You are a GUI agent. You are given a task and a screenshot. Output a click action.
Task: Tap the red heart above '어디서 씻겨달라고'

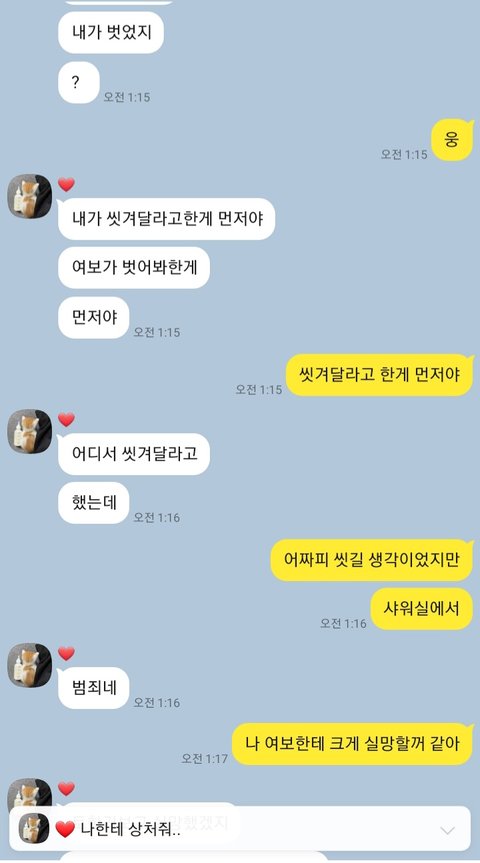tap(66, 419)
